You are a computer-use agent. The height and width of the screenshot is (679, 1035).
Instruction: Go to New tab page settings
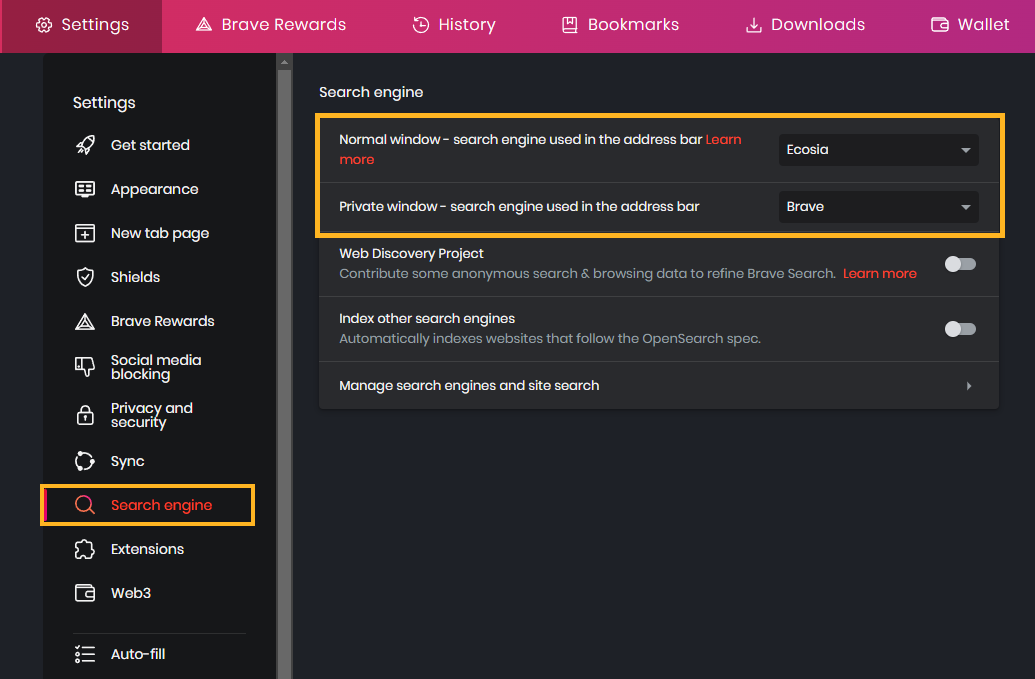[x=160, y=233]
